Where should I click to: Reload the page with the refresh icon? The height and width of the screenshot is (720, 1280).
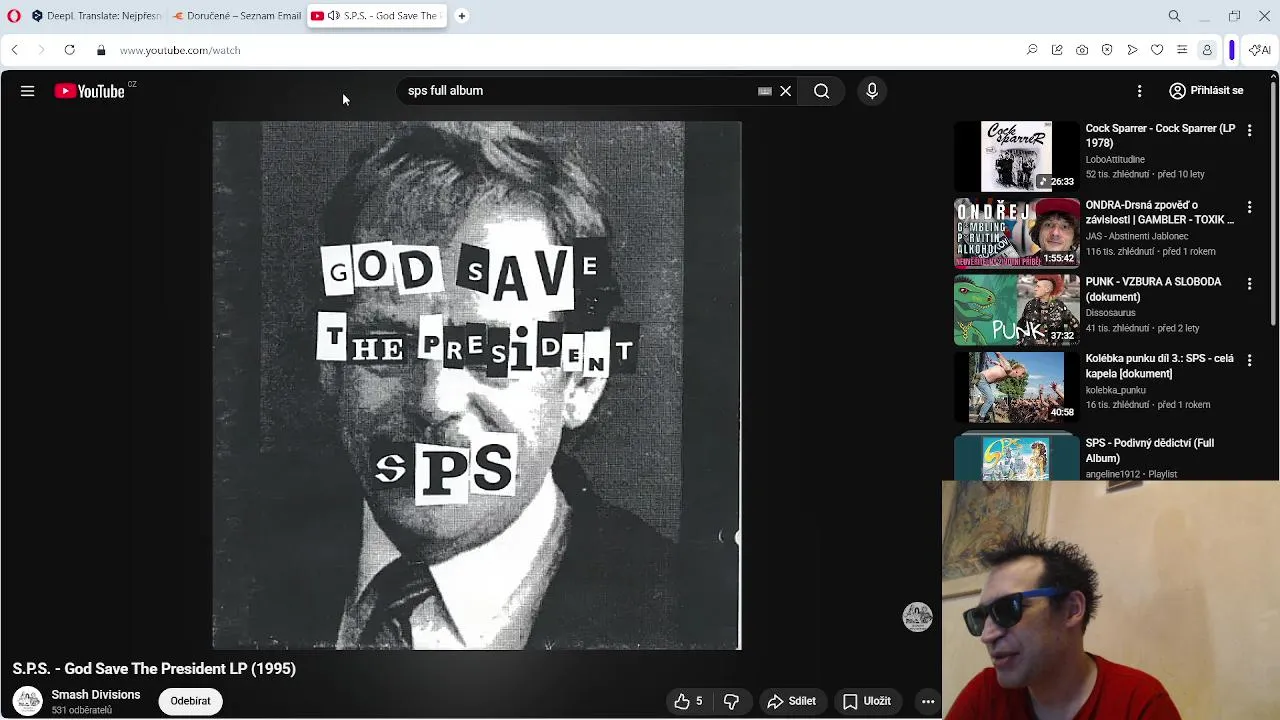coord(69,50)
